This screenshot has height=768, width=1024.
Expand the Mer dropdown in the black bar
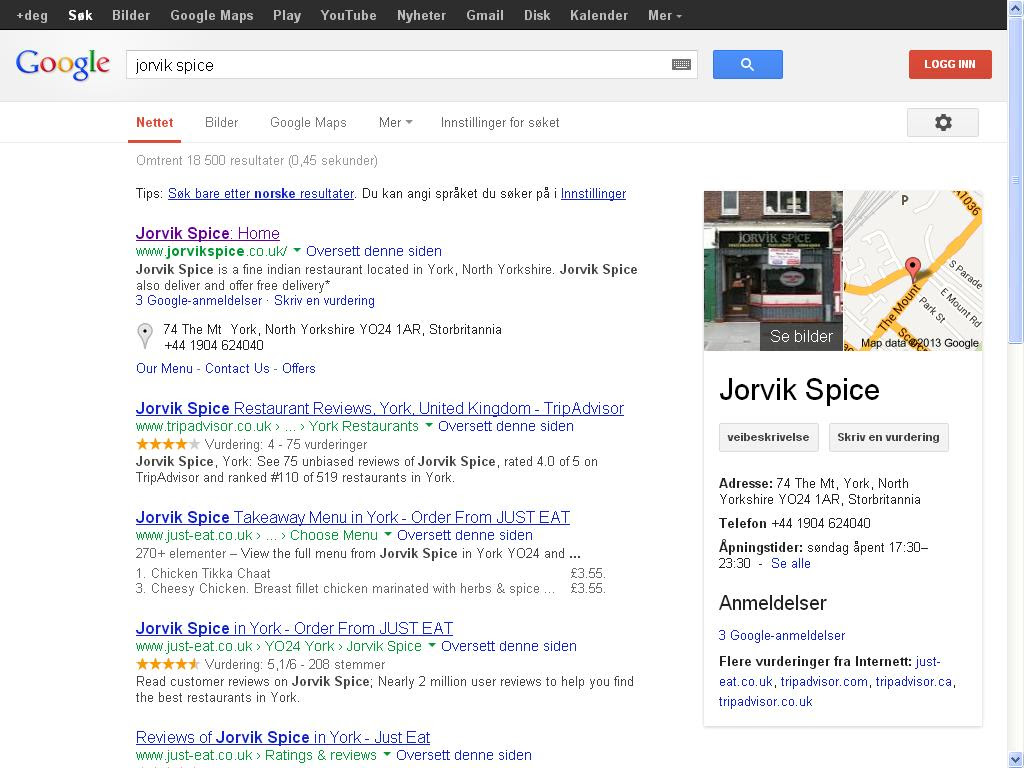point(665,15)
